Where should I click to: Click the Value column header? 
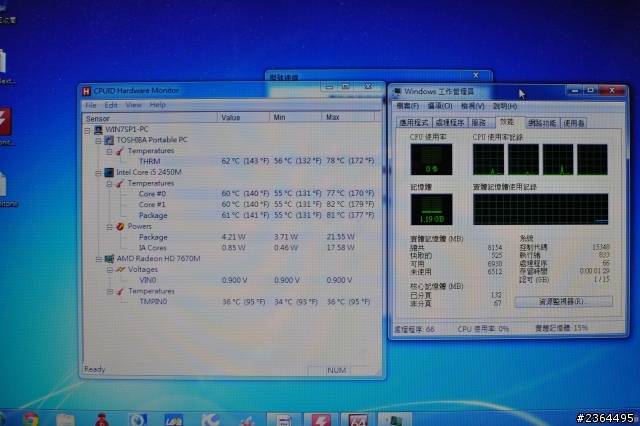click(243, 118)
